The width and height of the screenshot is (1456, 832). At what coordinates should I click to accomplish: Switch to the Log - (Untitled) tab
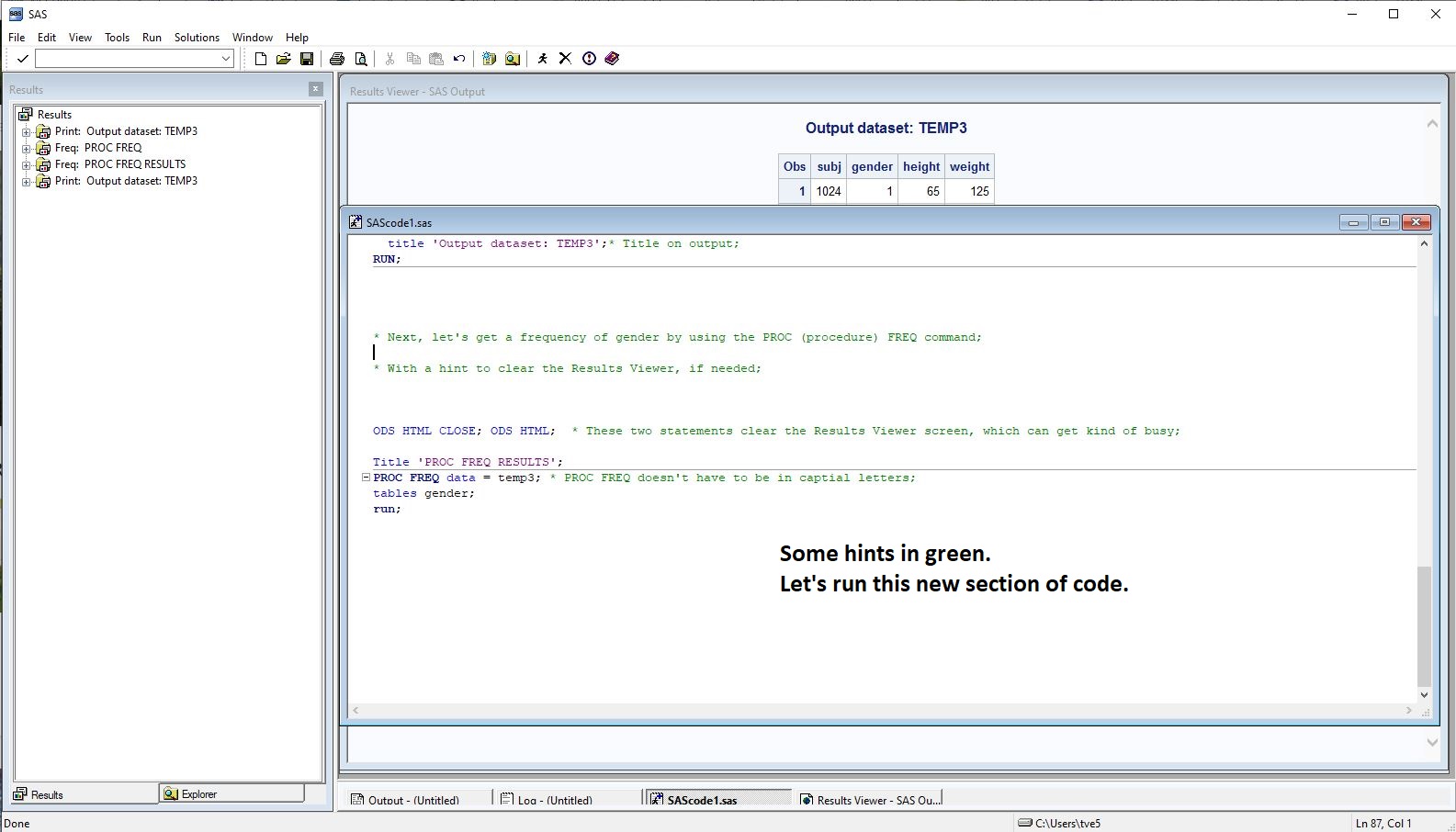click(554, 800)
